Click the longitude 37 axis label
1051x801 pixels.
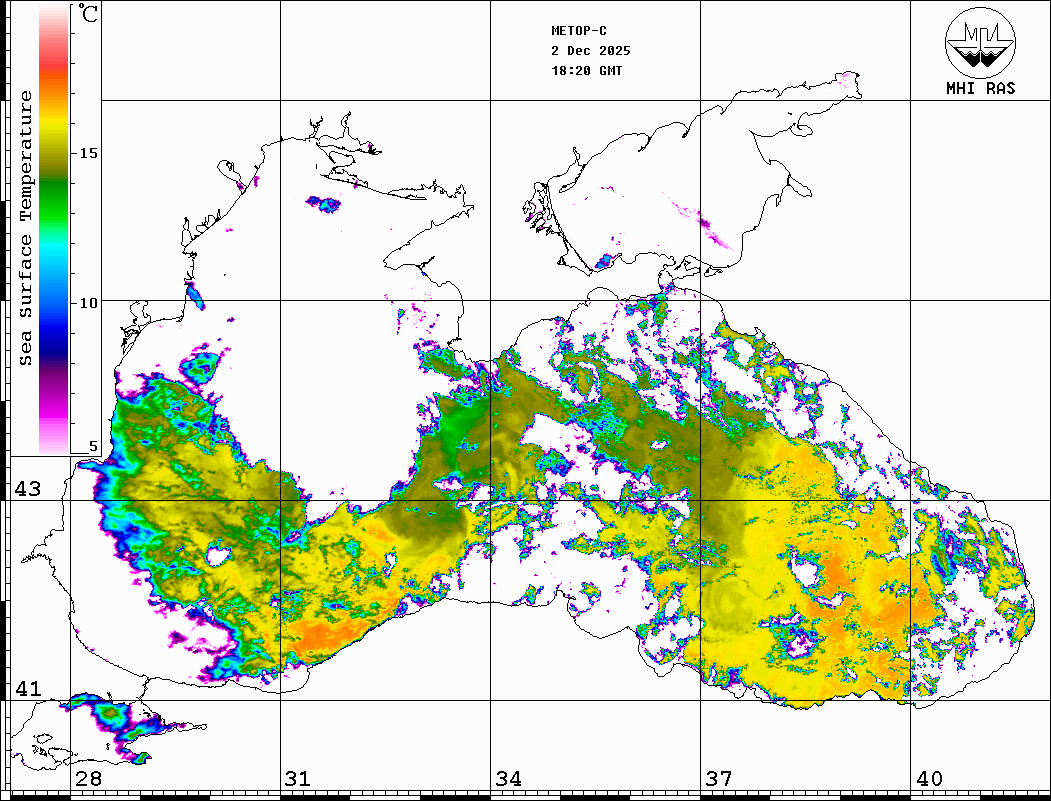pyautogui.click(x=717, y=779)
